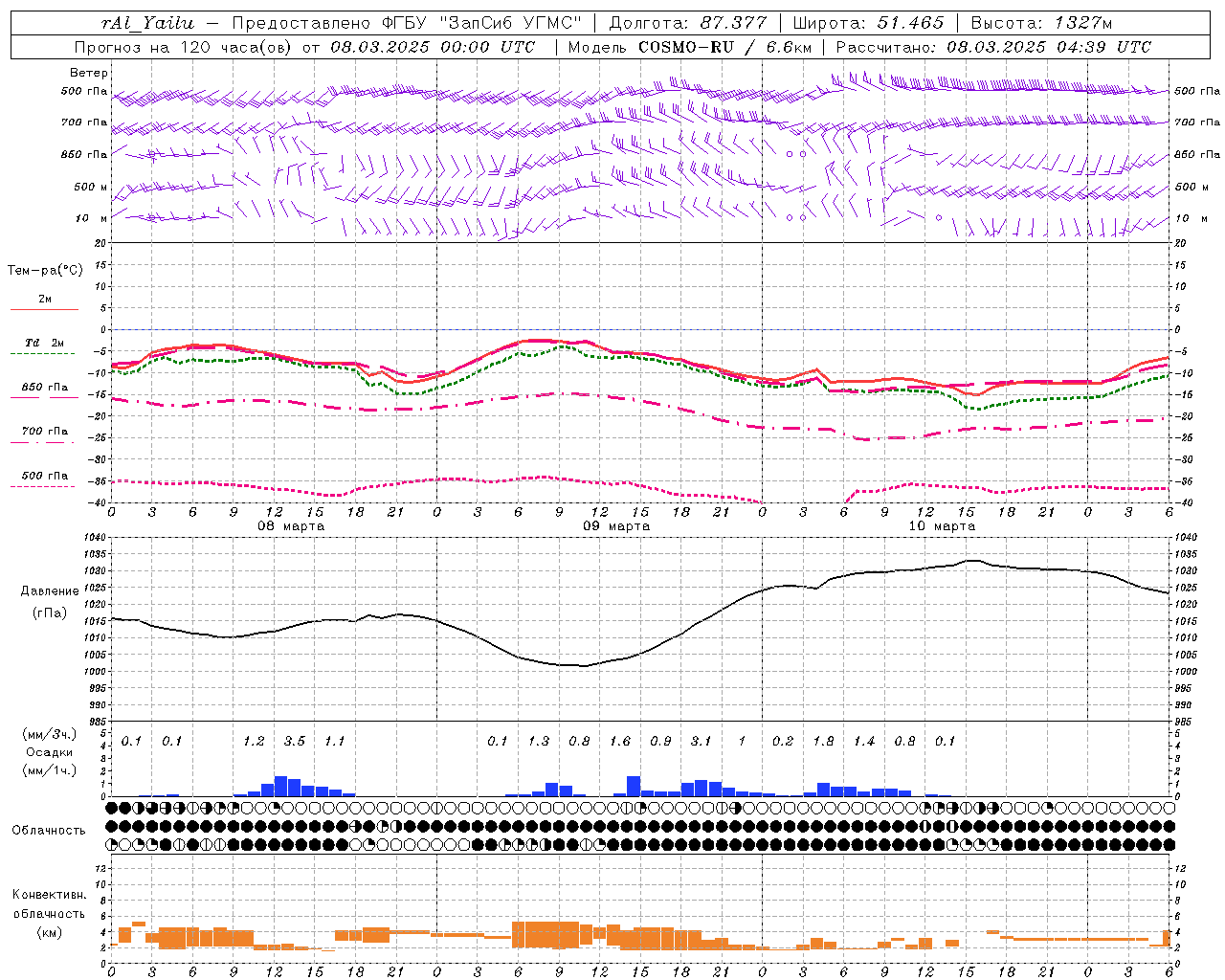The image size is (1225, 980).
Task: Click the 'Высота: 1327м' header field
Action: coord(1041,23)
